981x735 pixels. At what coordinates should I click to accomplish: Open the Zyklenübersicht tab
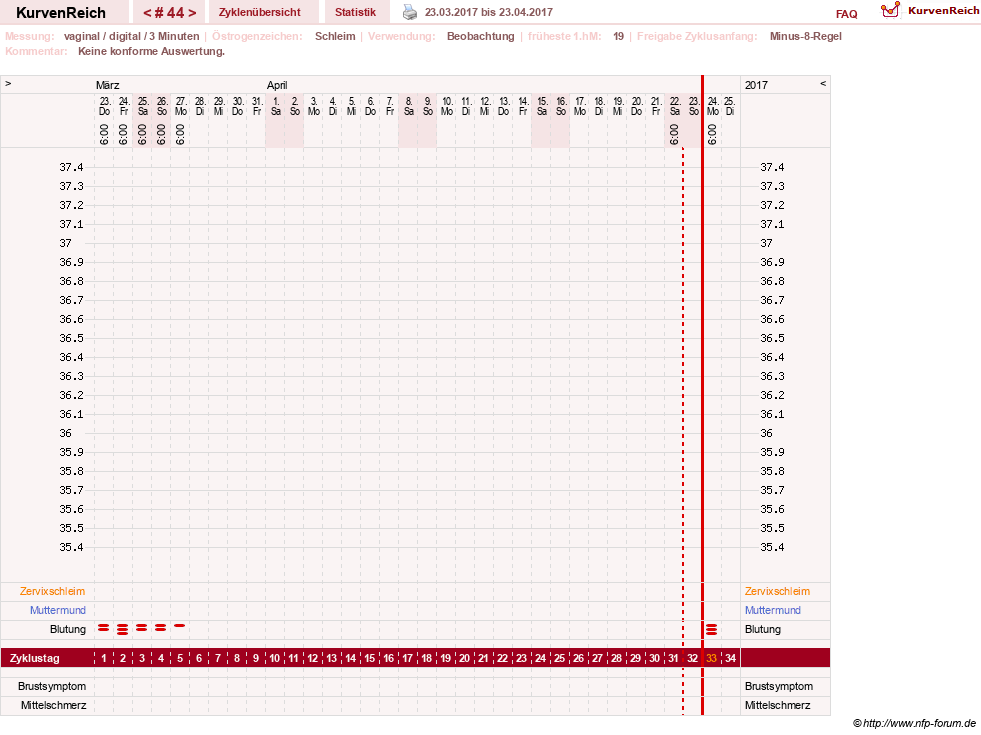[x=260, y=13]
